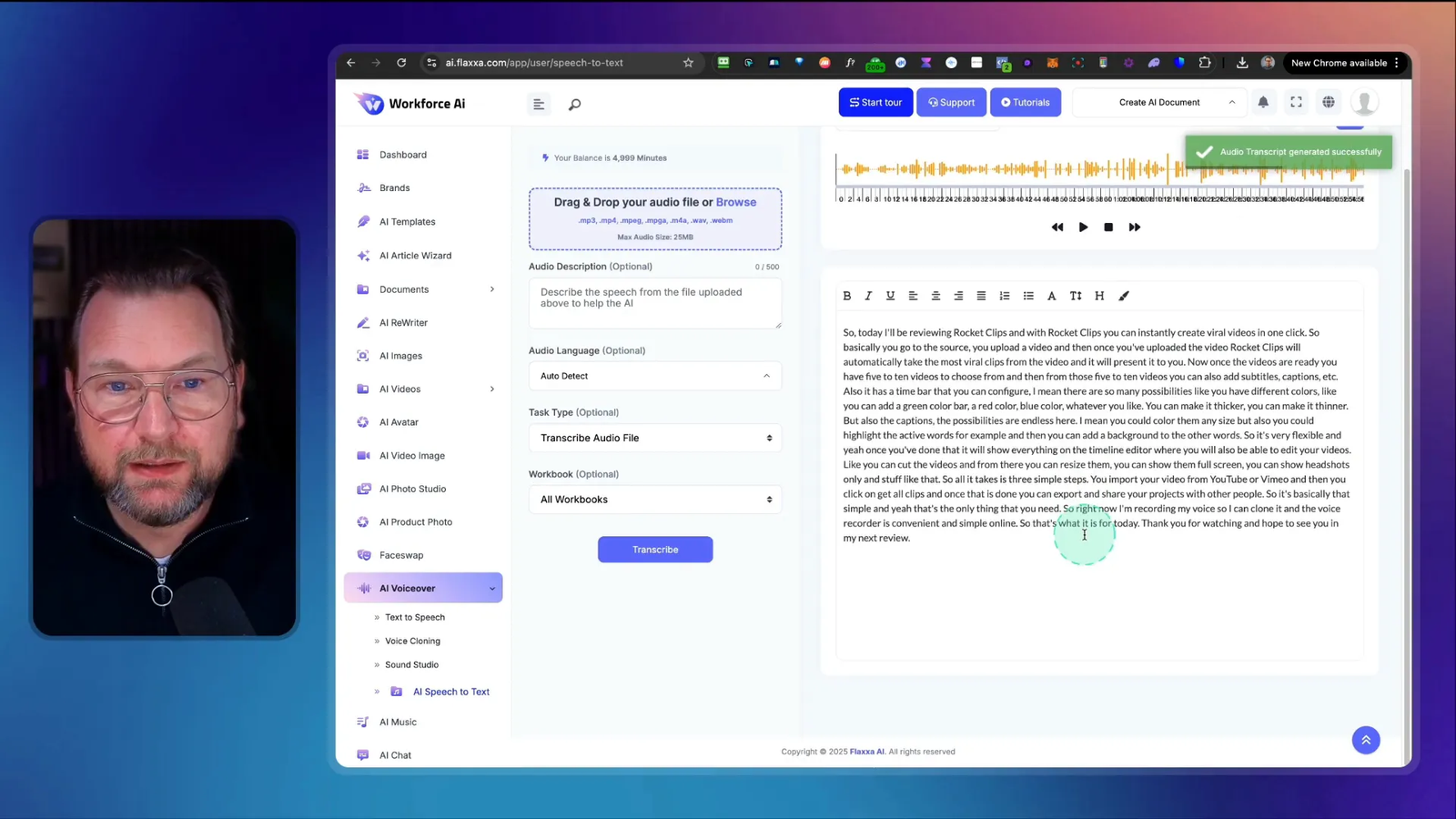Toggle fullscreen mode icon
Screen dimensions: 1456x819
coord(1296,102)
